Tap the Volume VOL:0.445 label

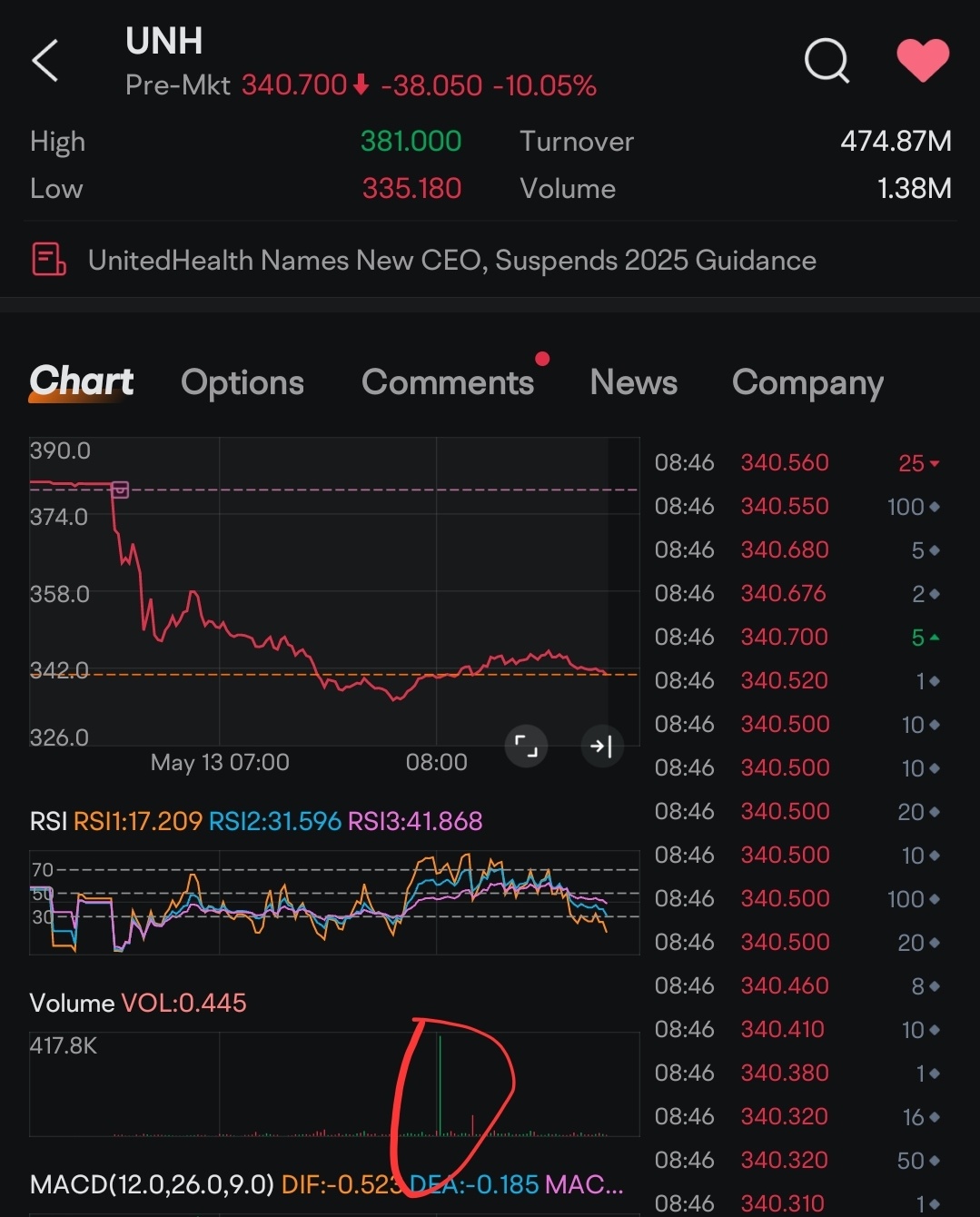tap(138, 1003)
